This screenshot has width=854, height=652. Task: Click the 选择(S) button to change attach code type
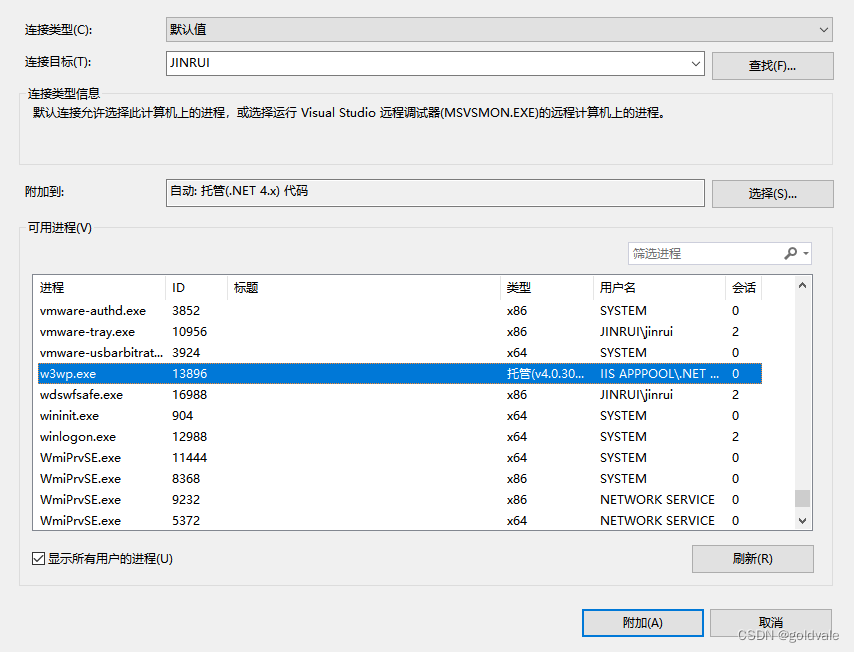point(773,193)
